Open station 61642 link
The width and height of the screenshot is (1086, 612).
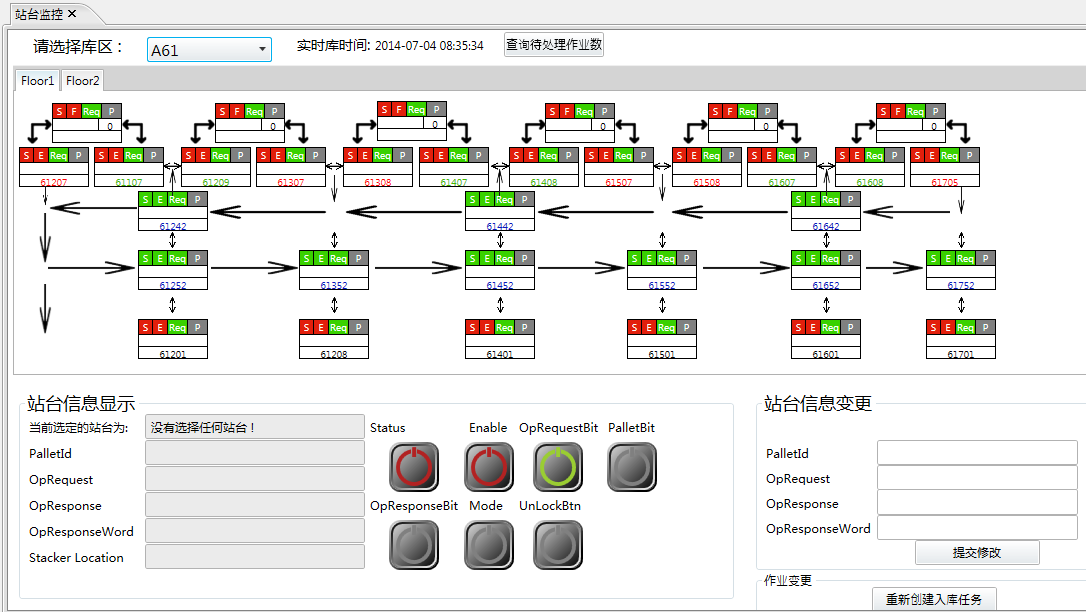tap(826, 226)
